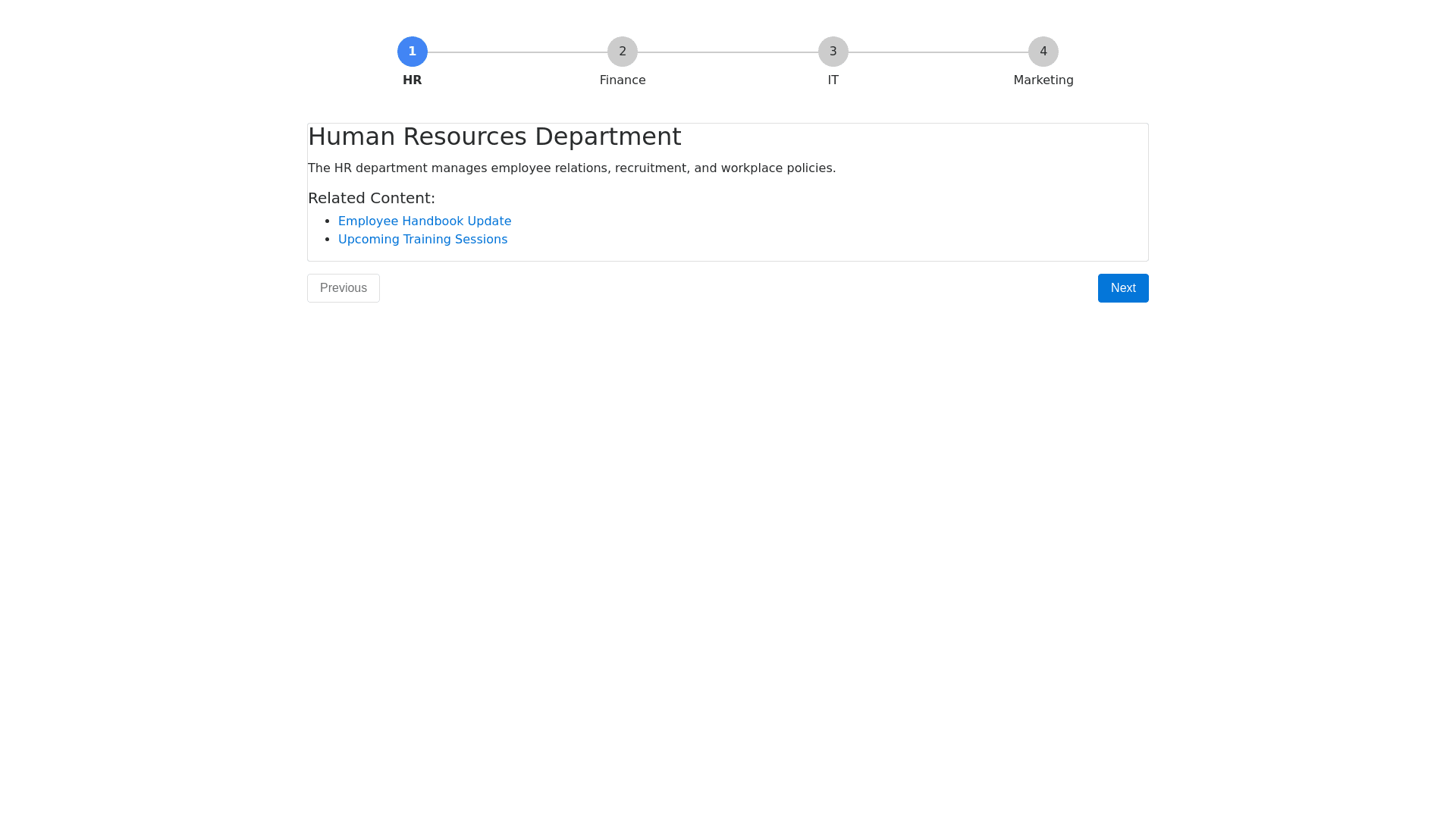
Task: Jump to step 4 circle
Action: coord(1043,52)
